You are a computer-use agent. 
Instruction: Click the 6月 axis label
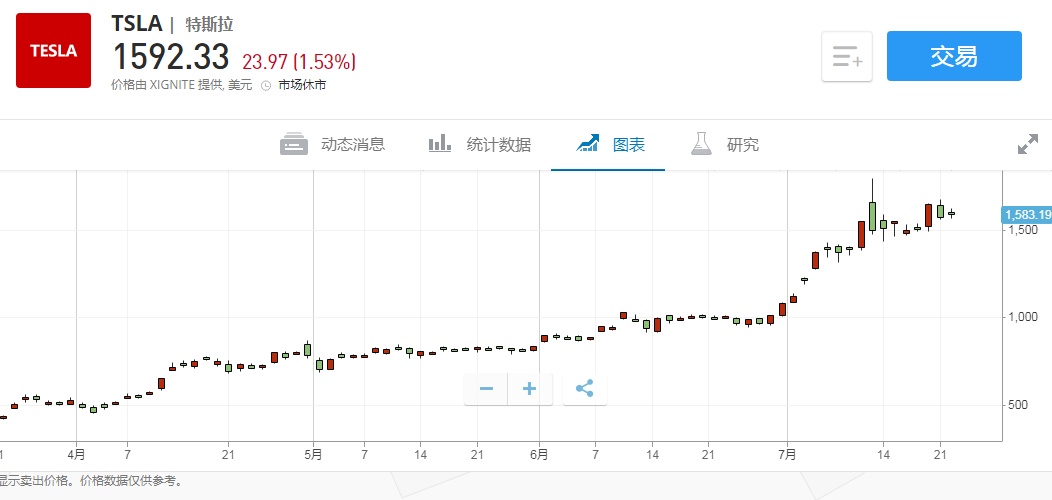539,454
